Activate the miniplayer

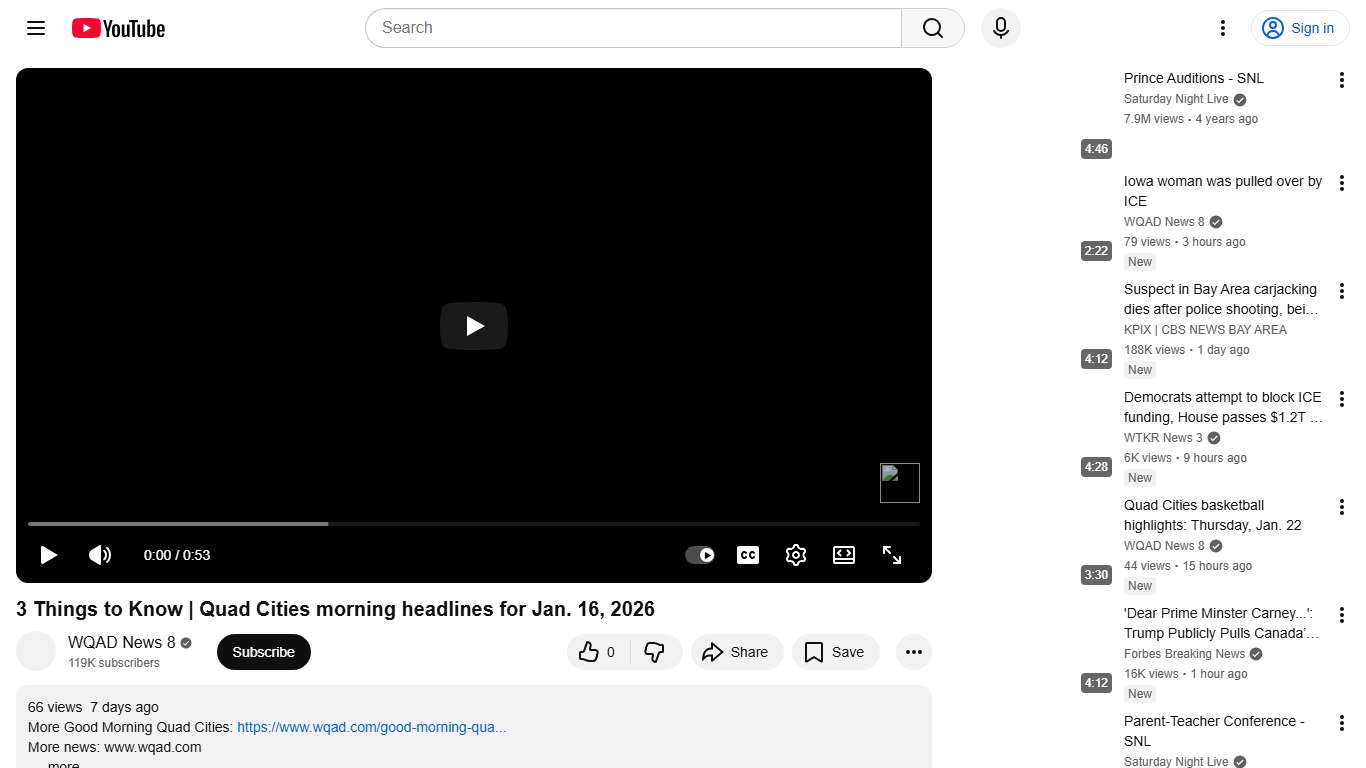[844, 555]
